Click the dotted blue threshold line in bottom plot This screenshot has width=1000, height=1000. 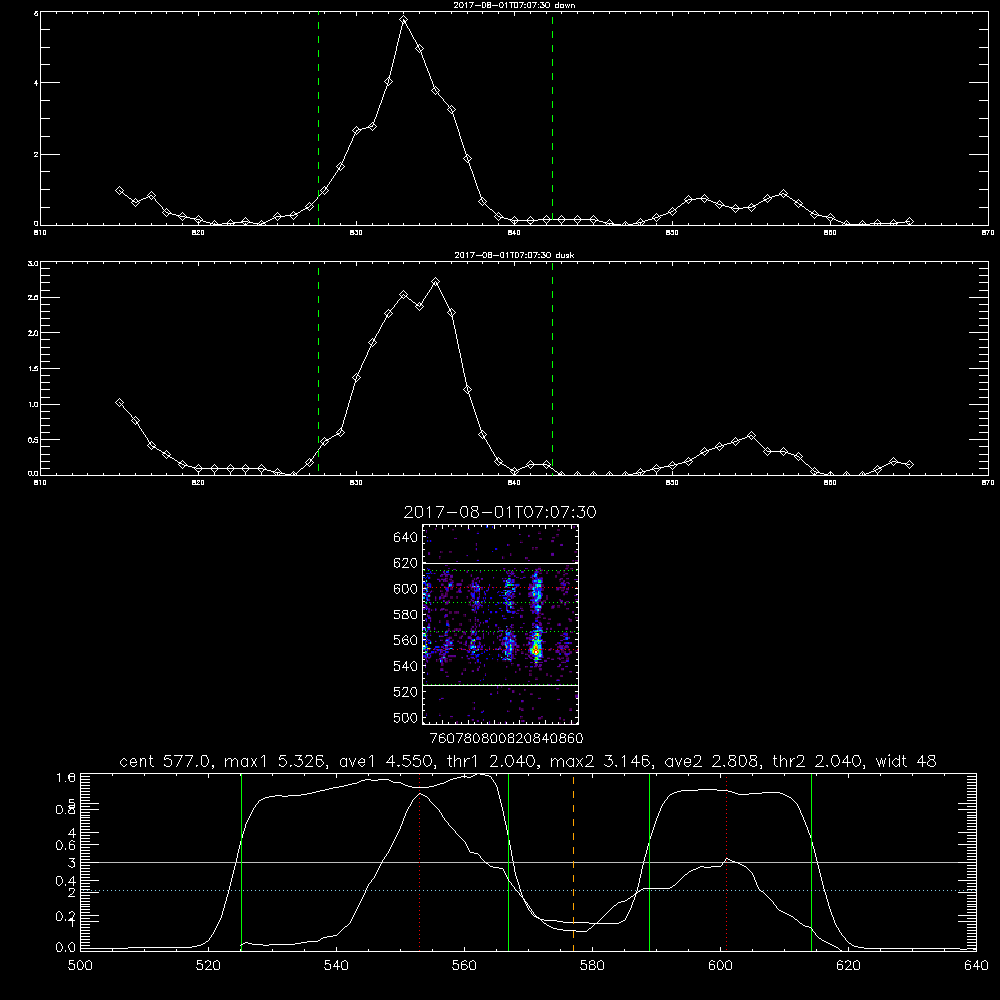(529, 890)
